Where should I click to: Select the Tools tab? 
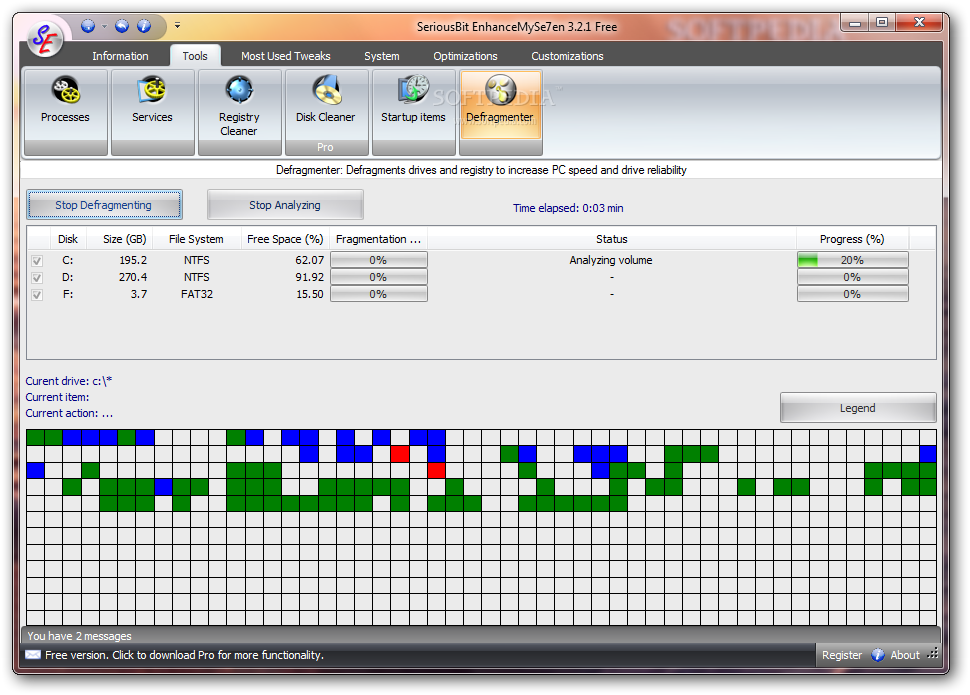(195, 56)
